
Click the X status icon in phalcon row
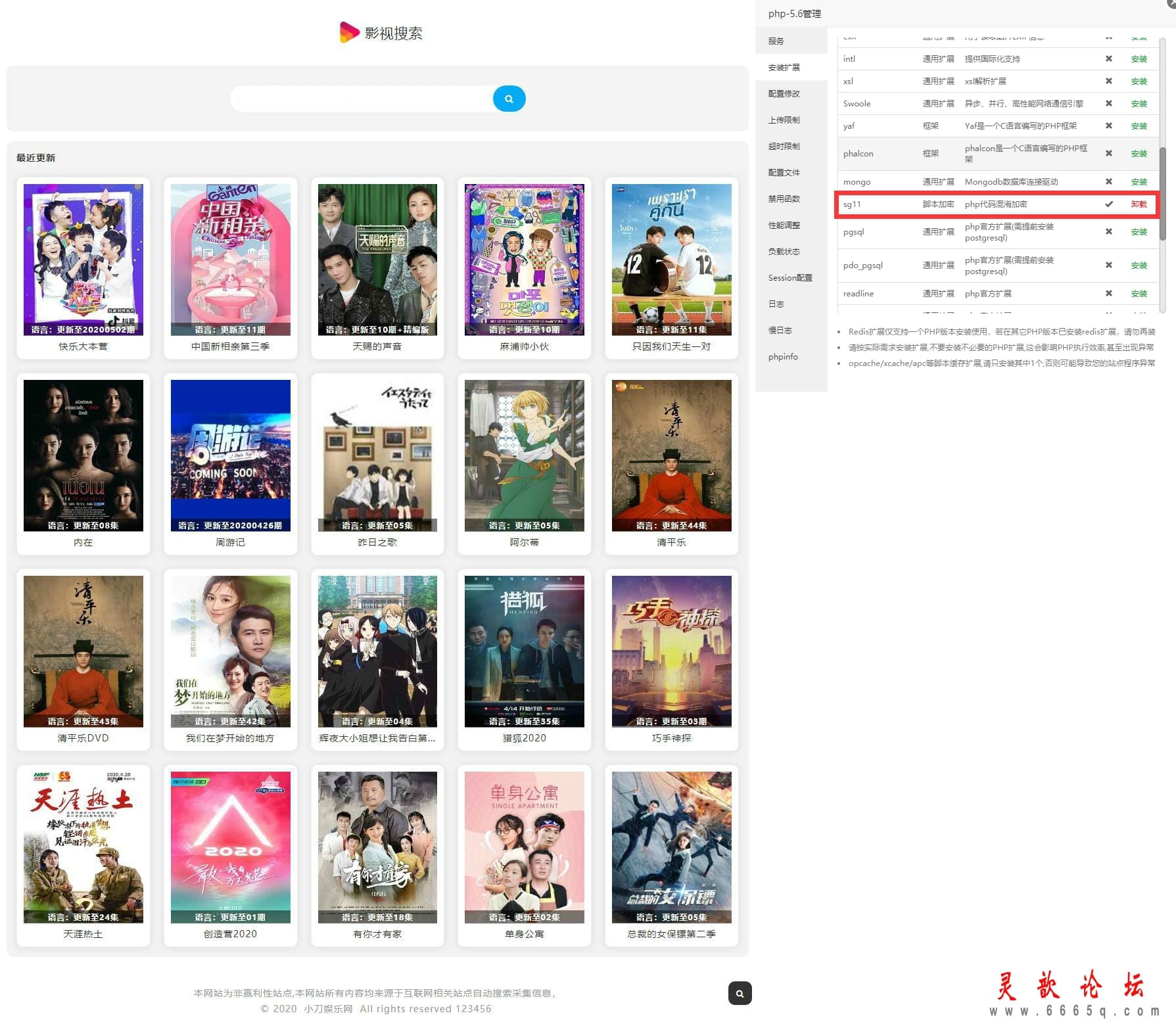1109,153
